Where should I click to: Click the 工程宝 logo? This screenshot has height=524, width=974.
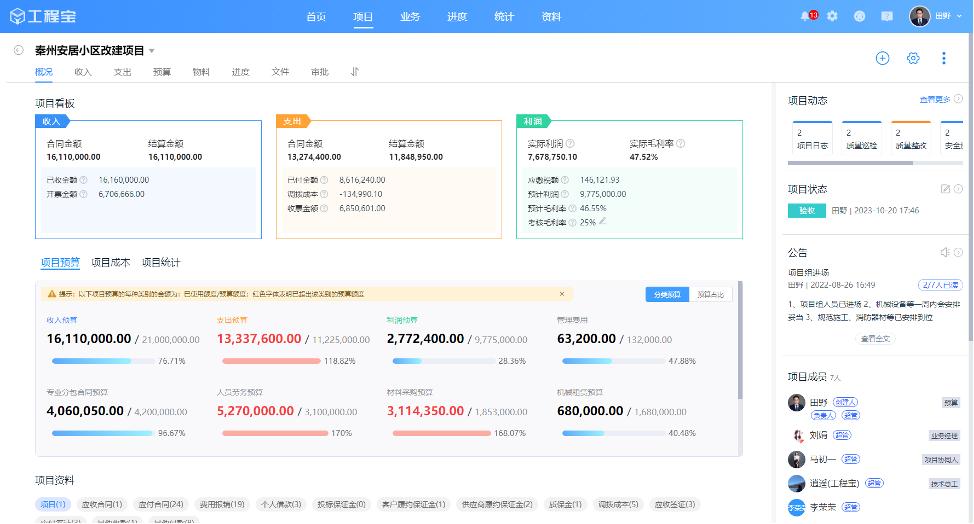point(43,16)
